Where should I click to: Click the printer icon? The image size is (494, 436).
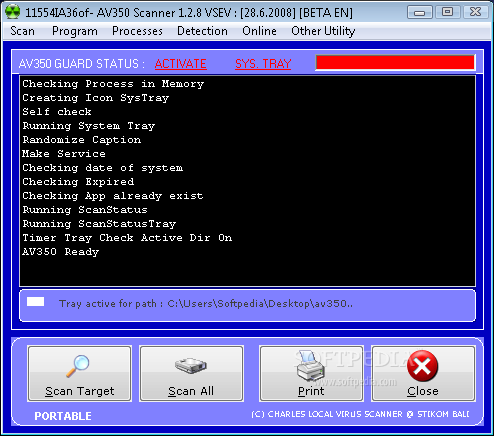pos(311,366)
